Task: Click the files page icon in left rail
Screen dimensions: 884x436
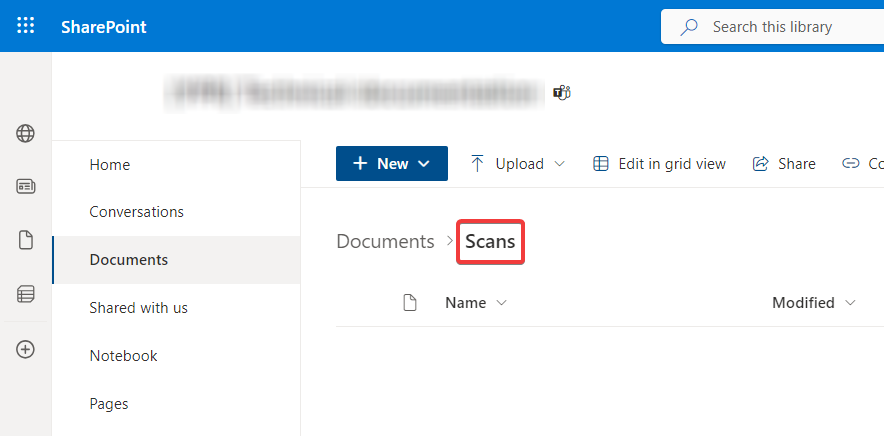Action: click(26, 240)
